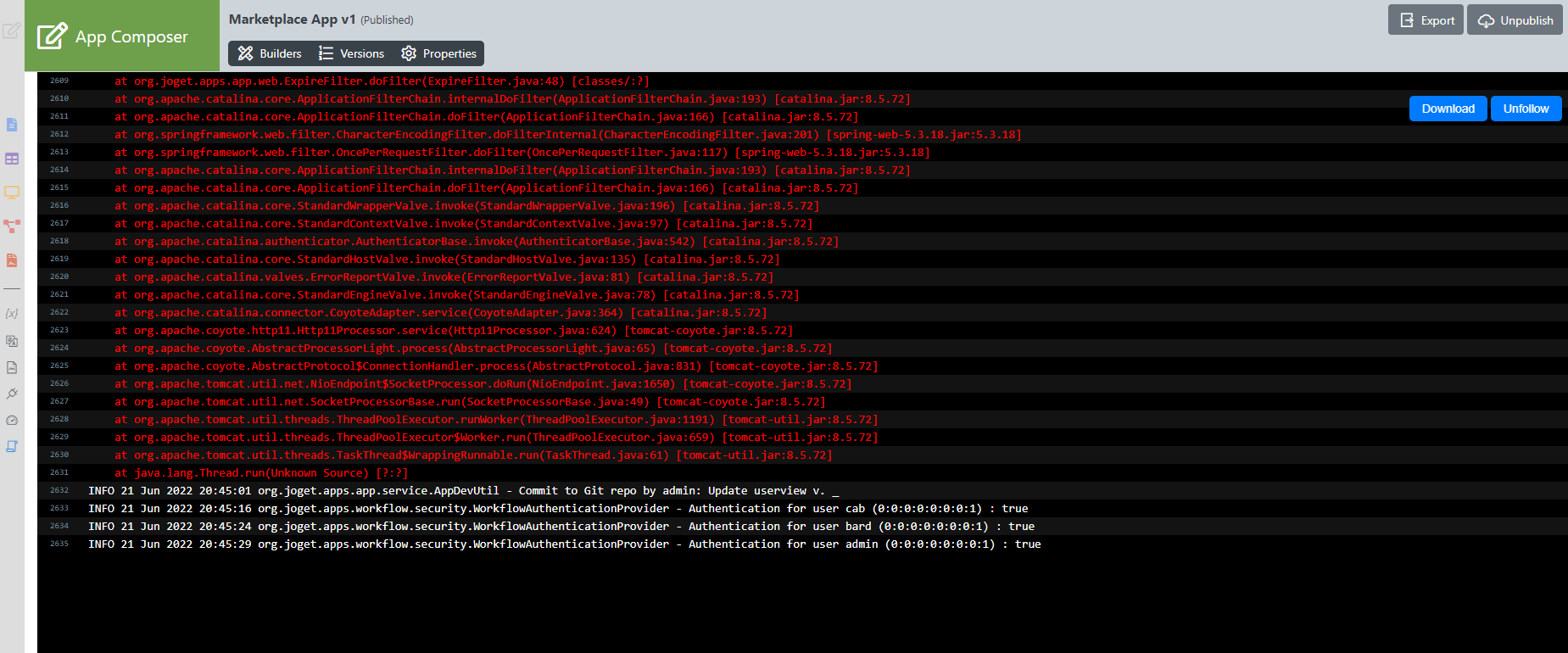
Task: Open the plugin default properties plug icon
Action: 12,393
